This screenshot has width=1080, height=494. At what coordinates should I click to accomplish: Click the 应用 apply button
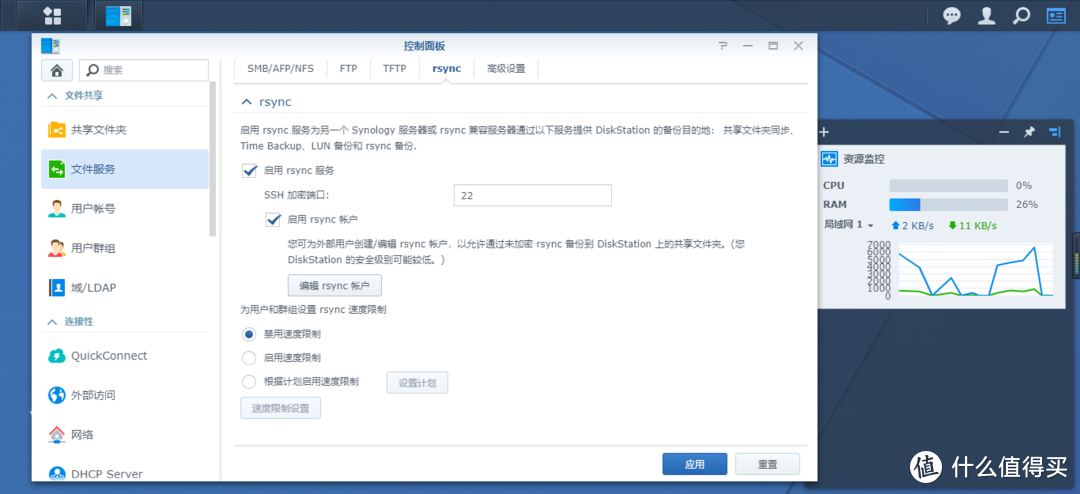[x=694, y=464]
